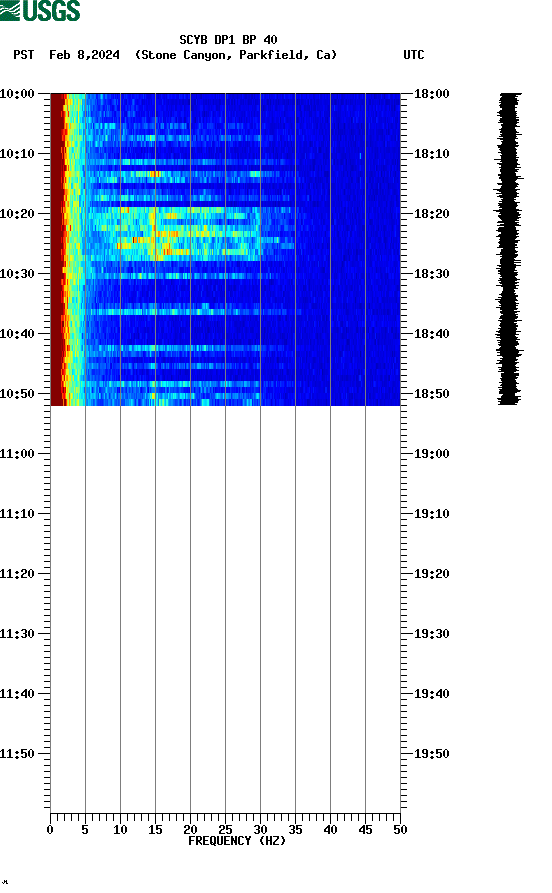Click the 19:40 UTC time label

[432, 694]
